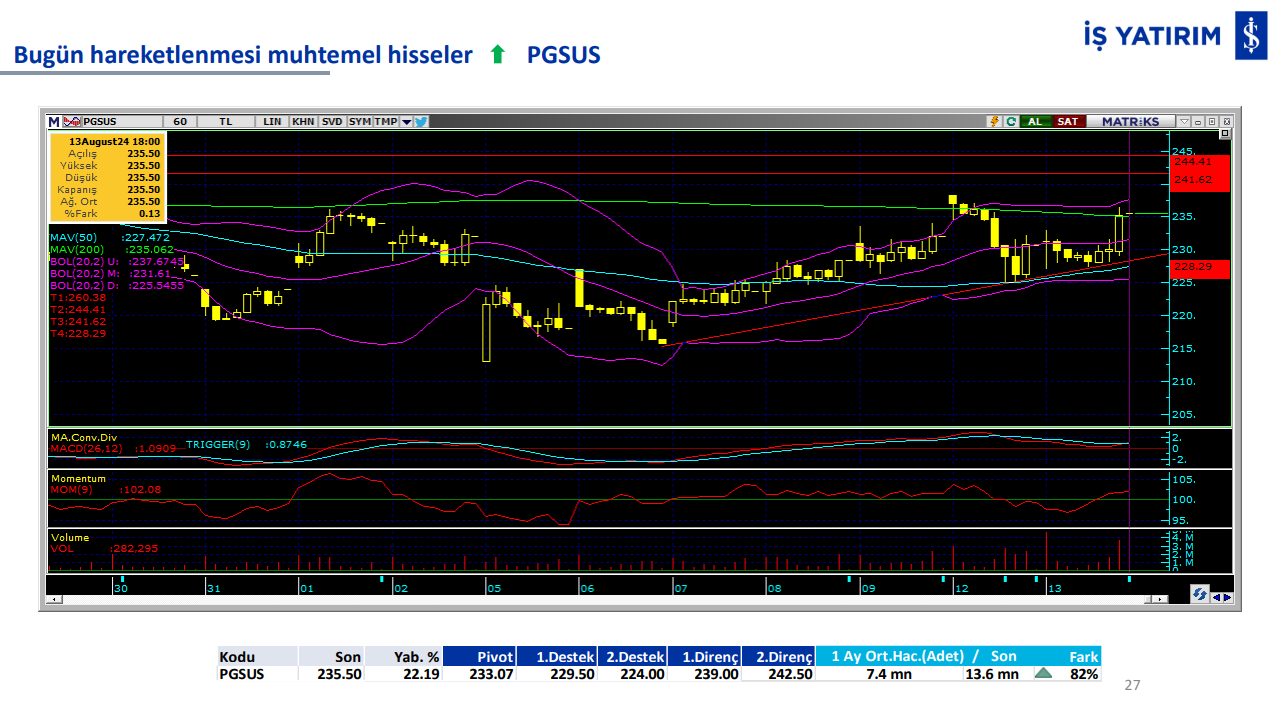This screenshot has width=1270, height=704.
Task: Select the SVD toolbar item
Action: (330, 121)
